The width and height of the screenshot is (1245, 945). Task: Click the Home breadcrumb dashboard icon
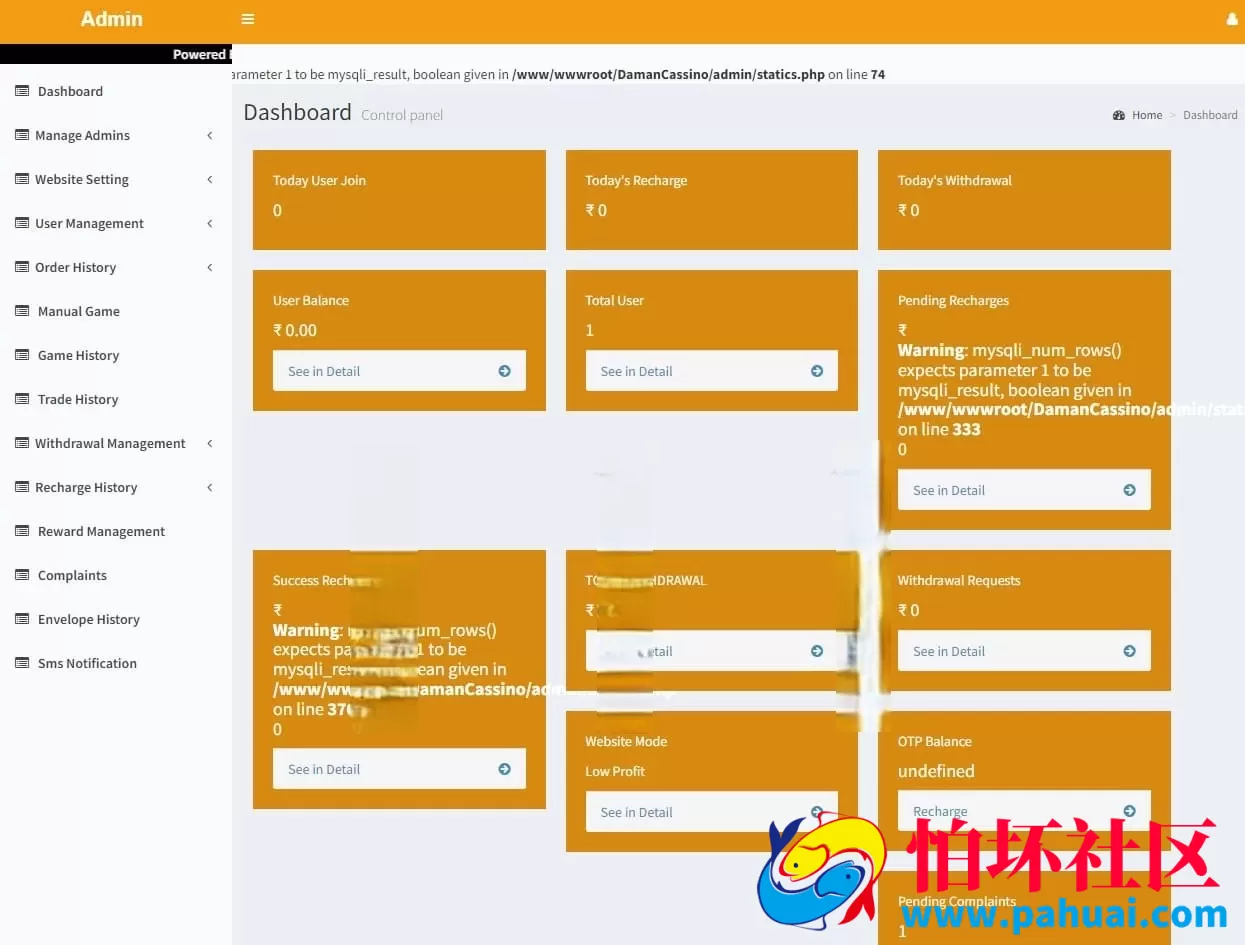click(1119, 115)
